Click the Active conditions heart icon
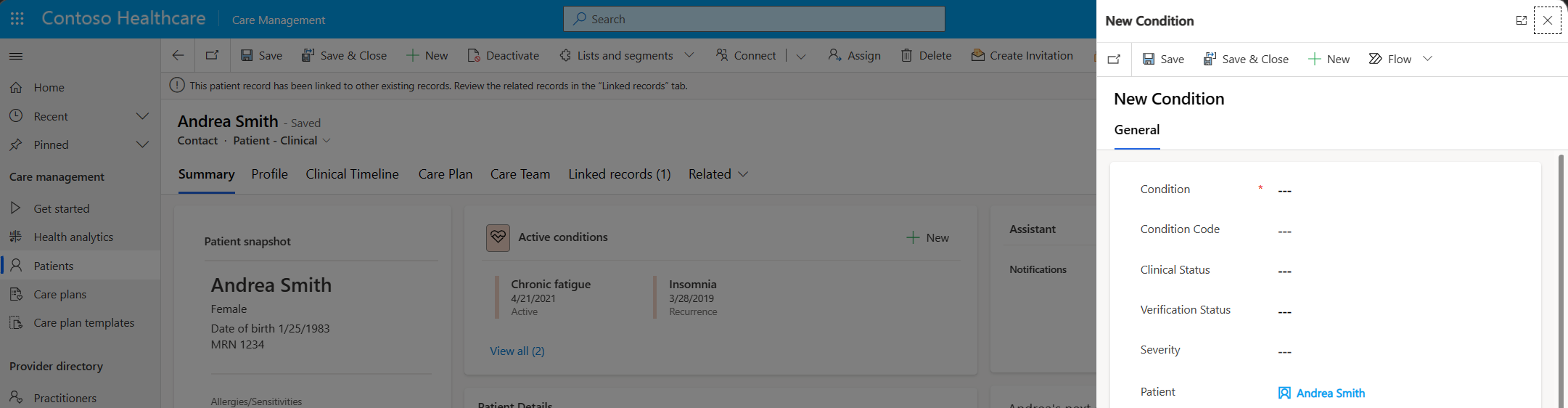The image size is (1568, 408). point(498,237)
